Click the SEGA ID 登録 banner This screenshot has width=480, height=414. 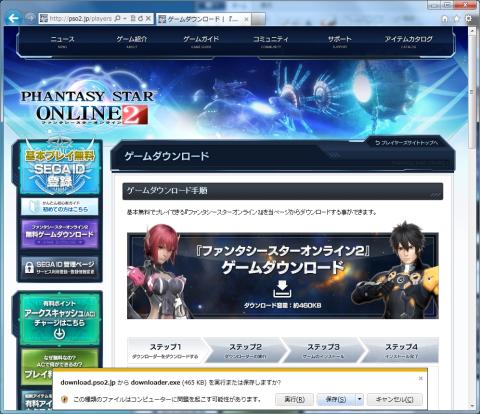pos(59,168)
